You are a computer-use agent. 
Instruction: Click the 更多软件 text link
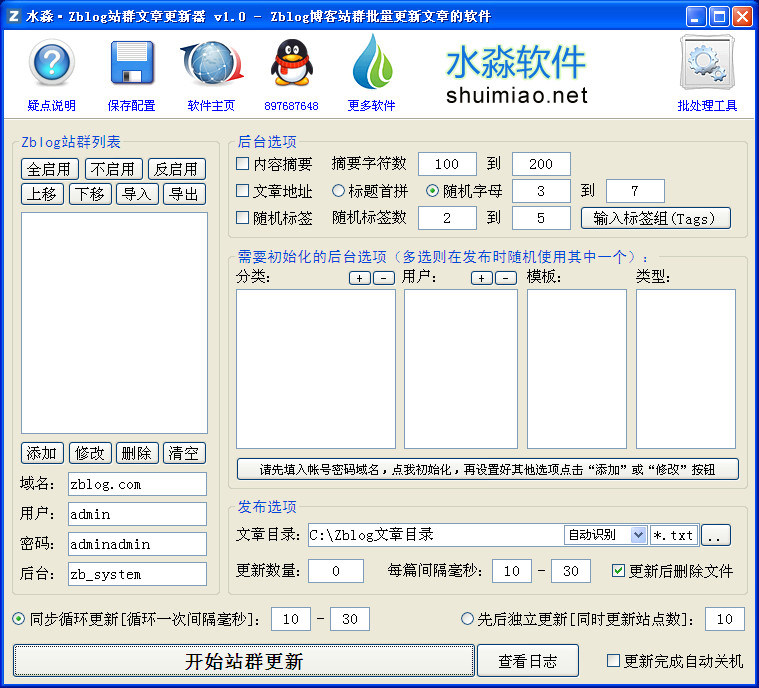tap(372, 106)
